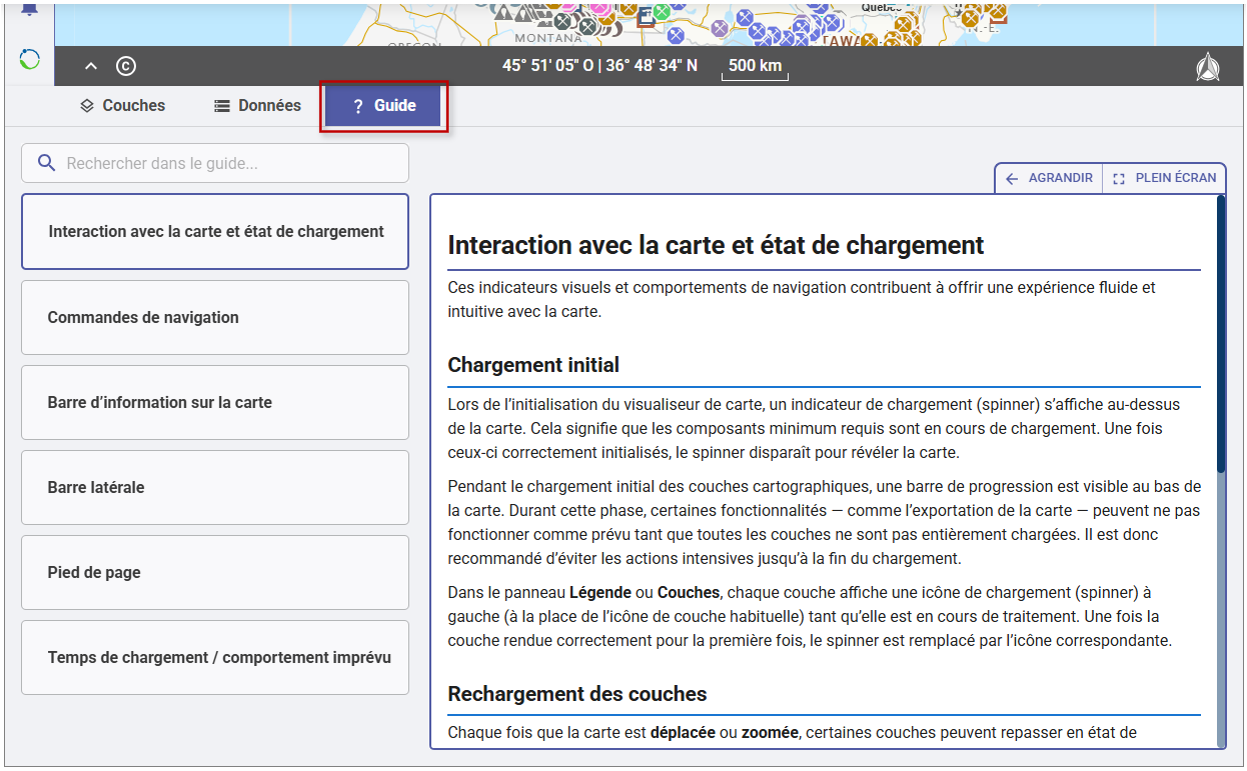The width and height of the screenshot is (1247, 771).
Task: Toggle the 500 km scale bar
Action: tap(755, 67)
